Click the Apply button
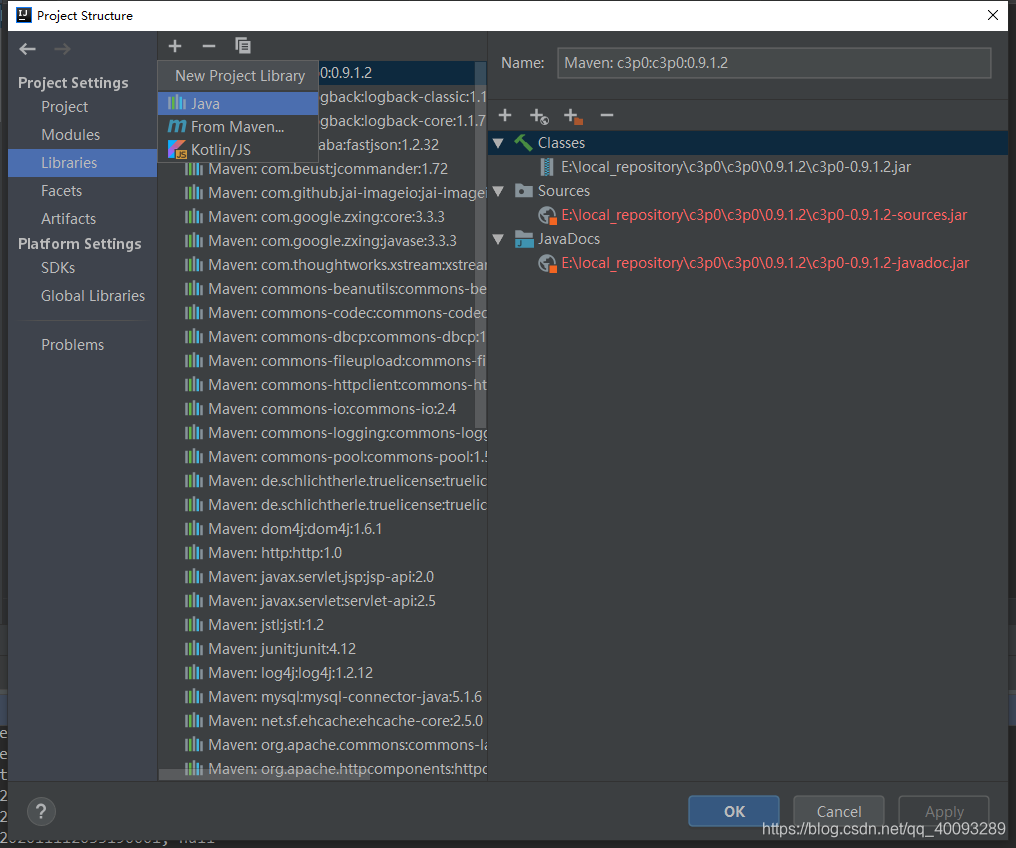The width and height of the screenshot is (1016, 848). (943, 811)
